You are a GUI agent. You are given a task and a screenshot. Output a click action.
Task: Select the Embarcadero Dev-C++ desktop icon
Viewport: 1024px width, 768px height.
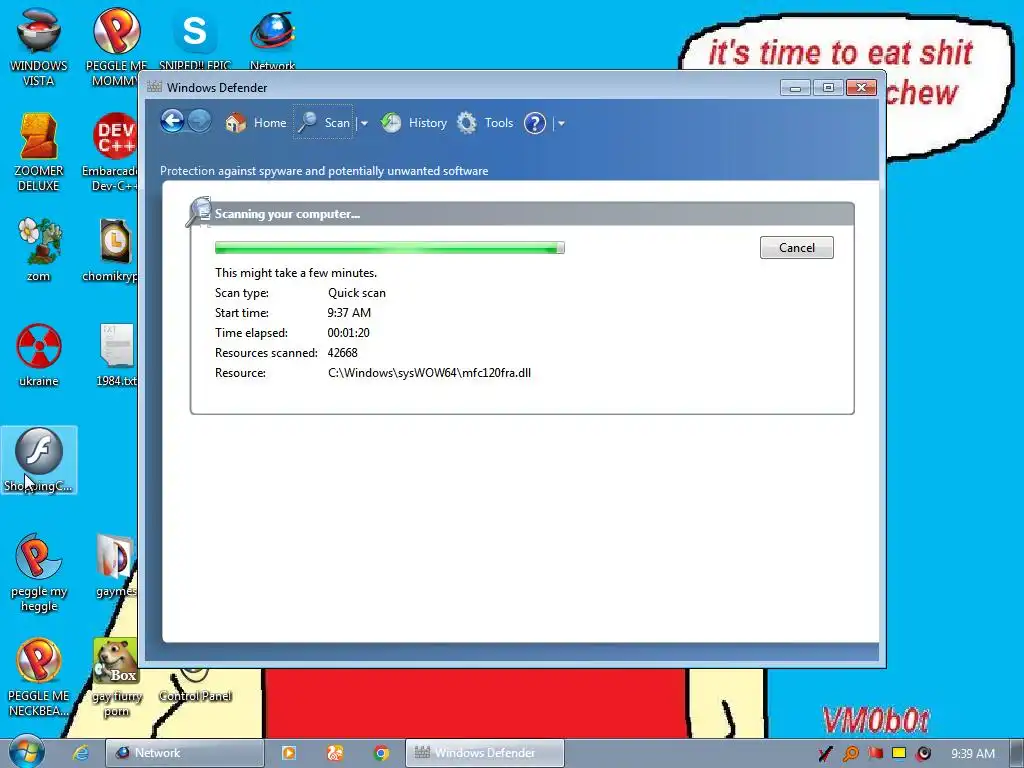[x=111, y=152]
